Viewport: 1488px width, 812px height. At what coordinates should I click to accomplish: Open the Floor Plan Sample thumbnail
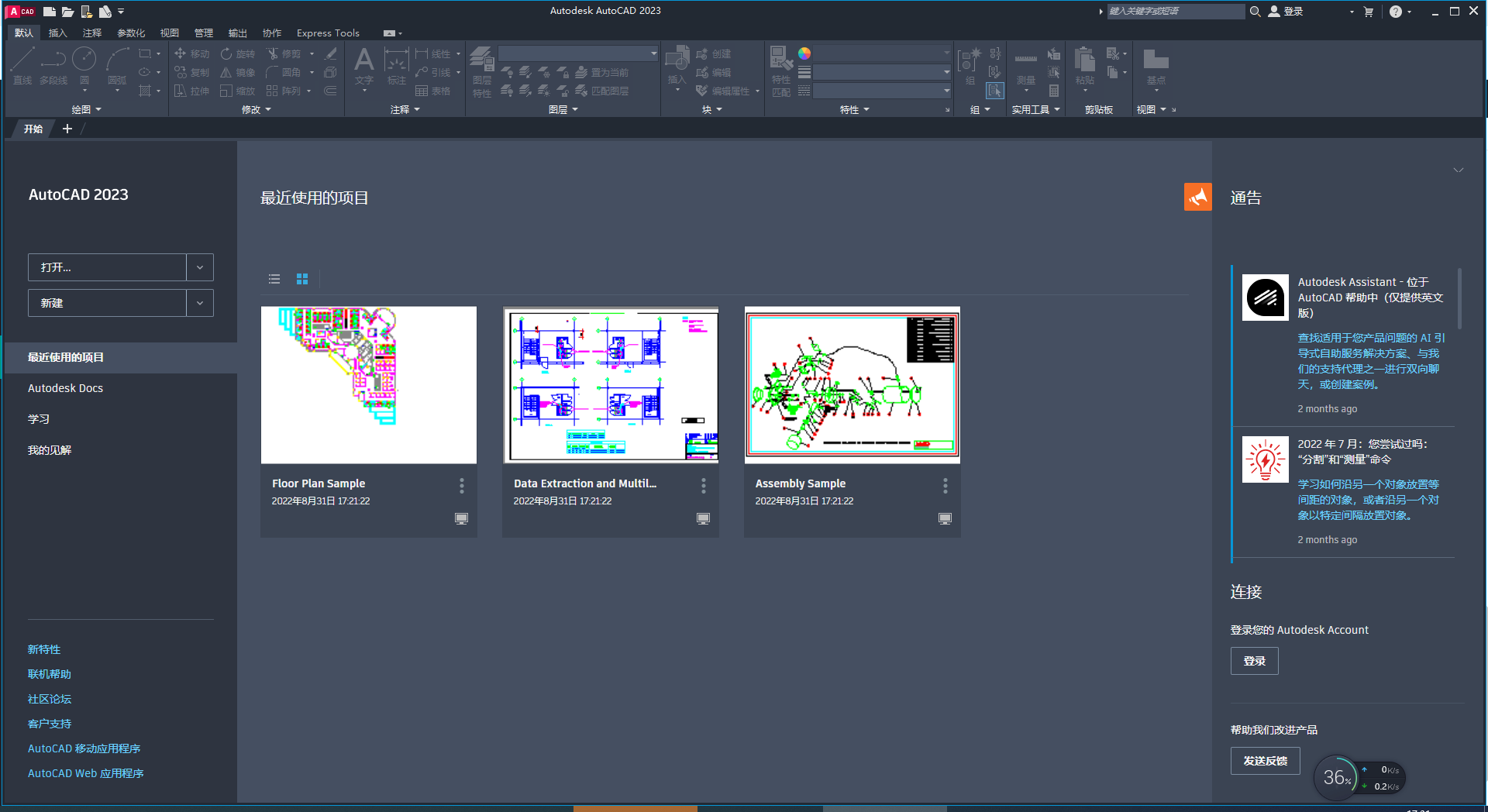point(369,385)
